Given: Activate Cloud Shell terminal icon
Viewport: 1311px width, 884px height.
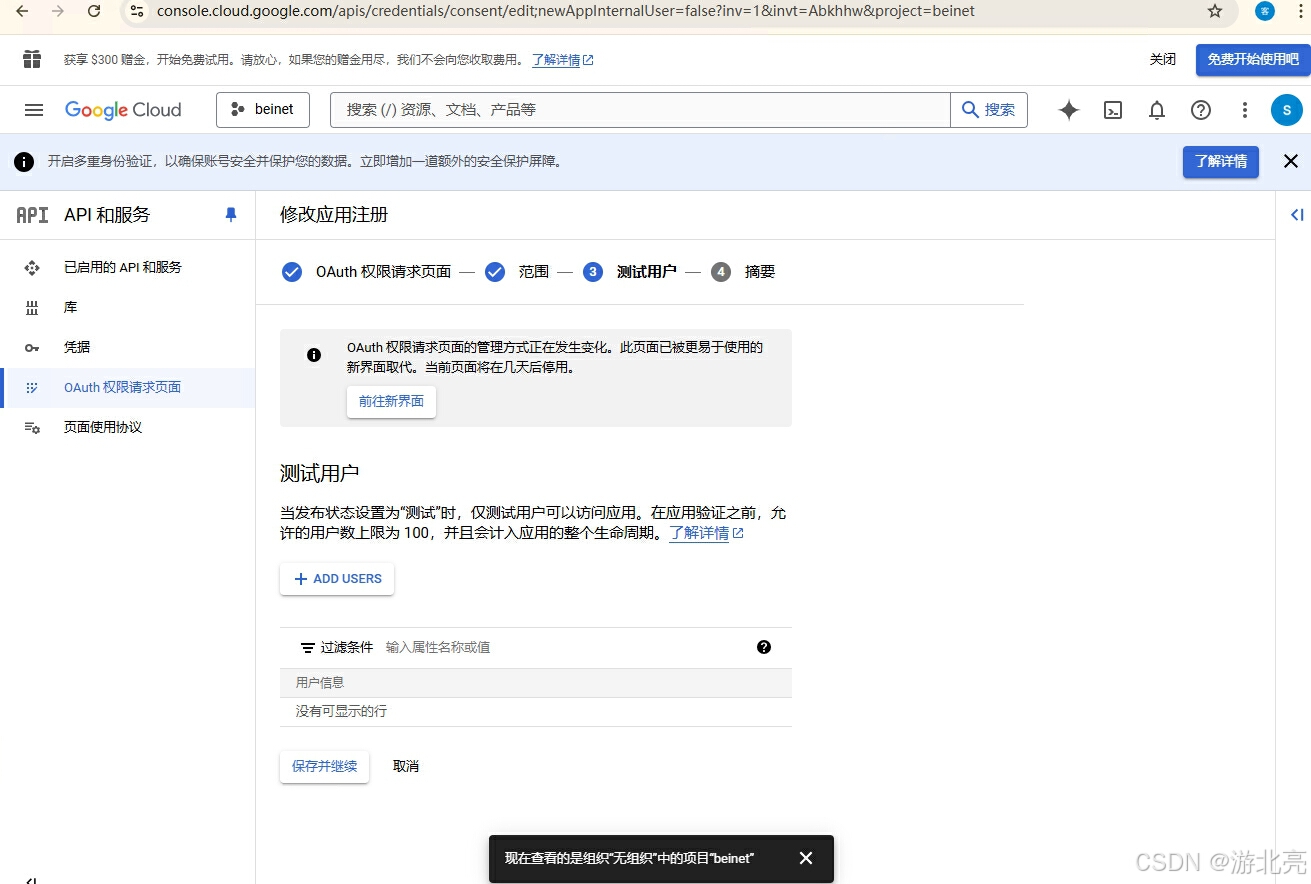Looking at the screenshot, I should point(1113,110).
